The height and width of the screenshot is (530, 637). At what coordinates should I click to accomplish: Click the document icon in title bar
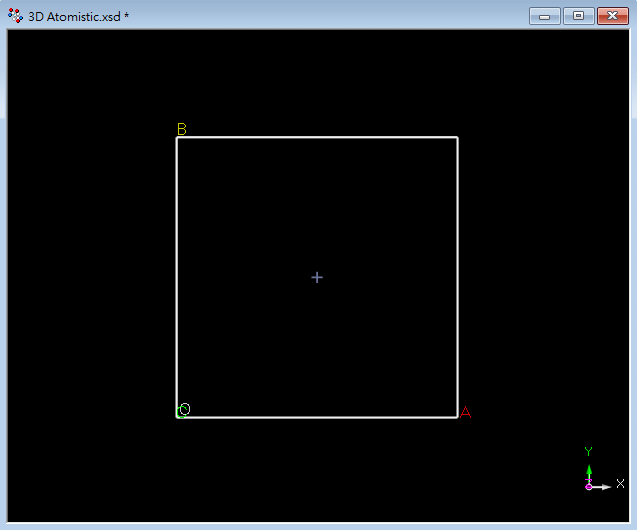pos(15,16)
